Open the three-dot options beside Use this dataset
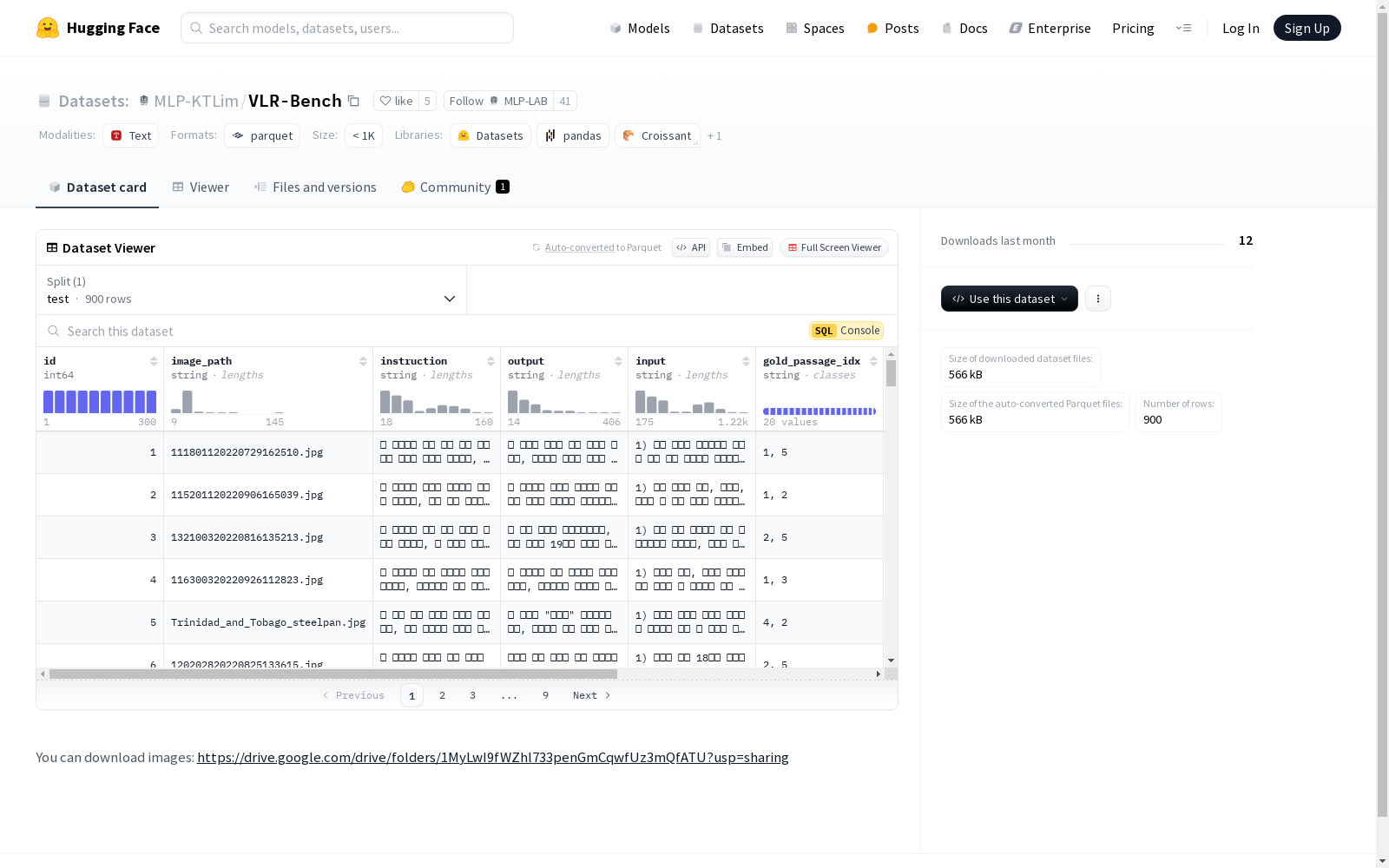 pyautogui.click(x=1098, y=299)
